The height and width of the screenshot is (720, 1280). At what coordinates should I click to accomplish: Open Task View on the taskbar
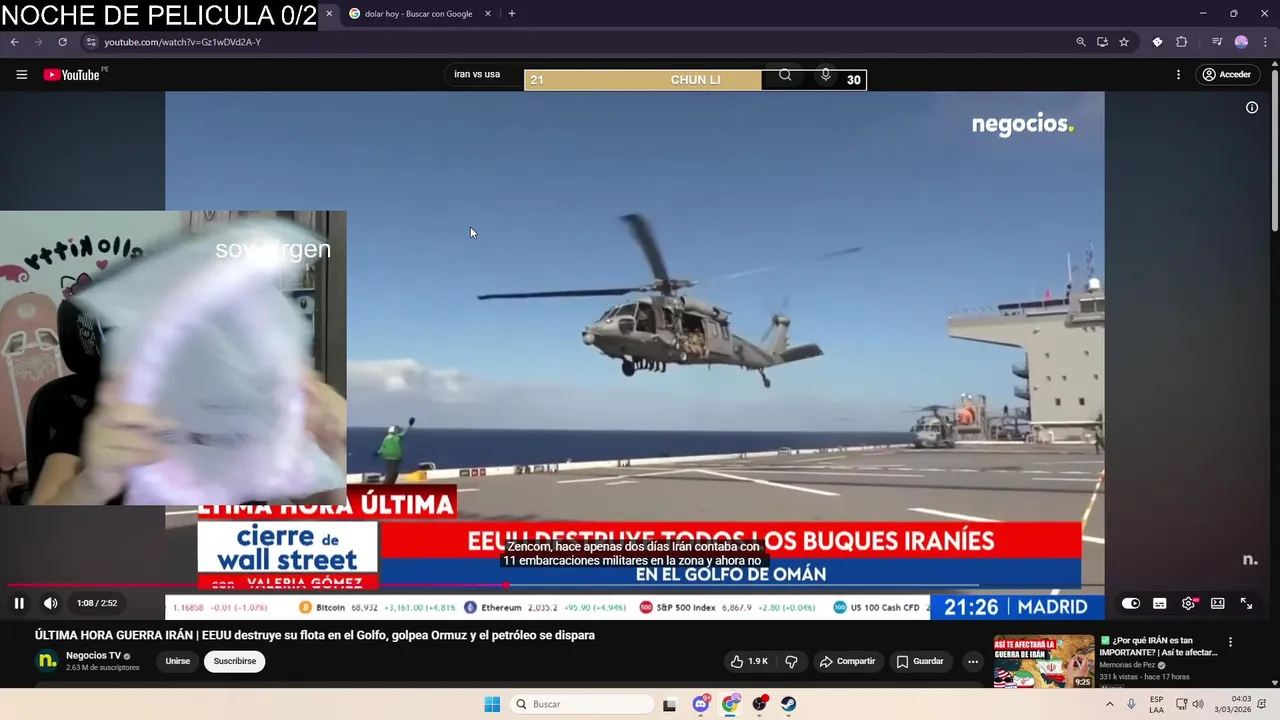669,704
